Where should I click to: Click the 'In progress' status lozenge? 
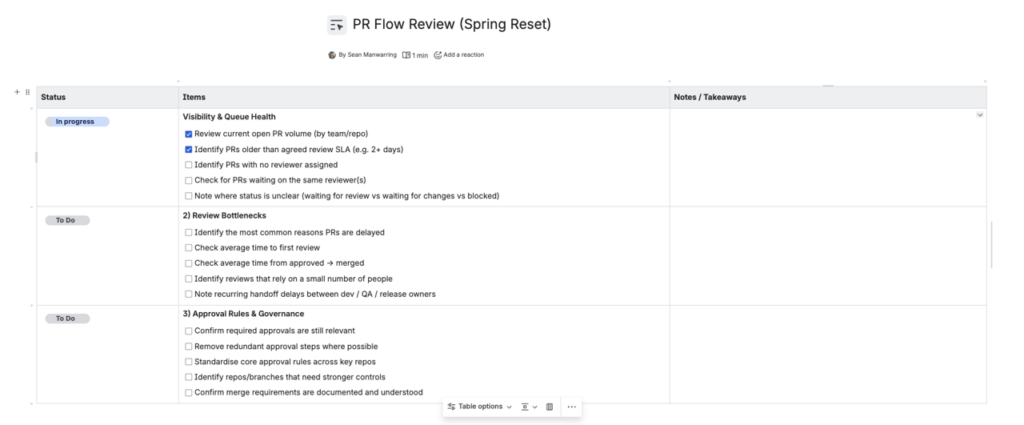pyautogui.click(x=77, y=122)
